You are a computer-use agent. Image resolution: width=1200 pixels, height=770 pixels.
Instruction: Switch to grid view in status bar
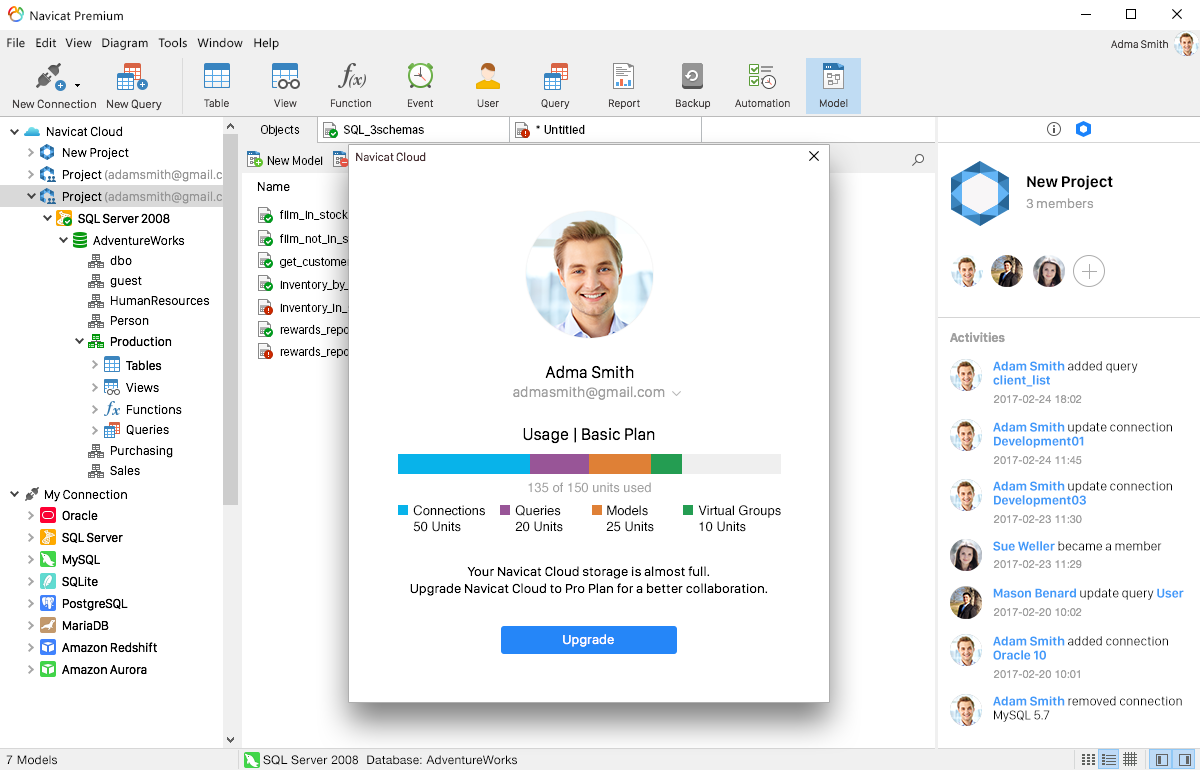point(1130,760)
